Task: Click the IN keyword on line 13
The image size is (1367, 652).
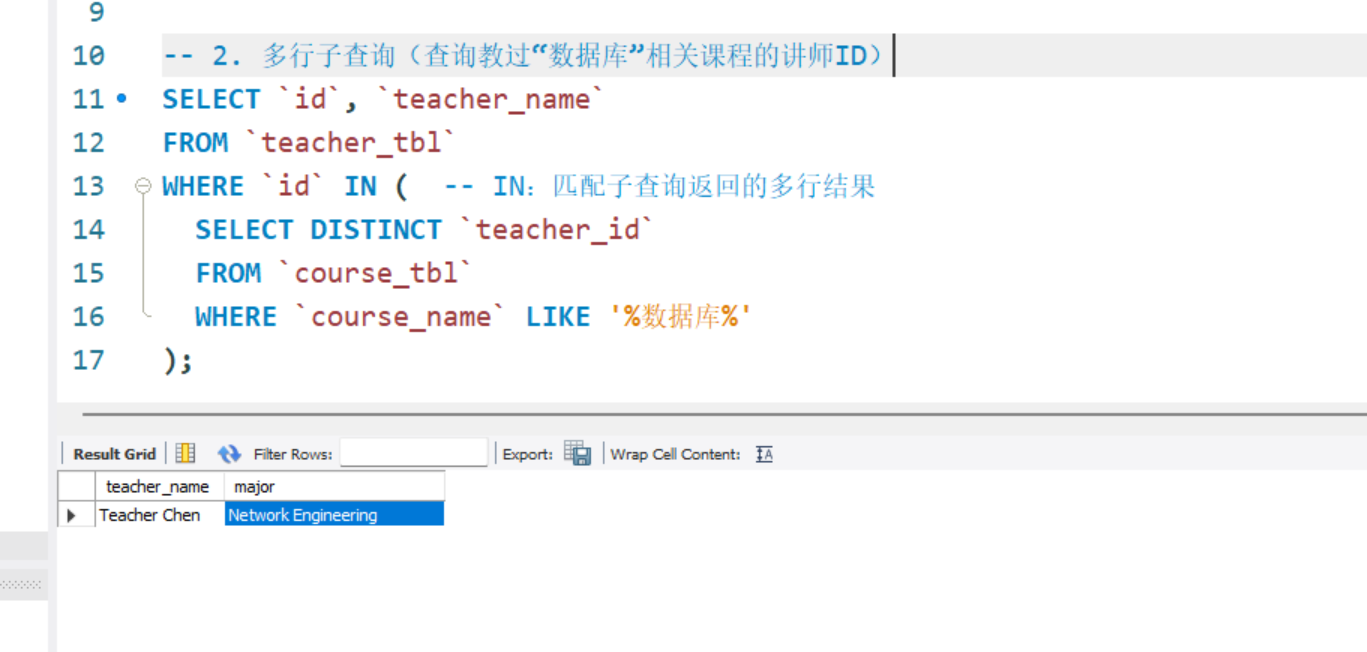Action: pyautogui.click(x=360, y=186)
